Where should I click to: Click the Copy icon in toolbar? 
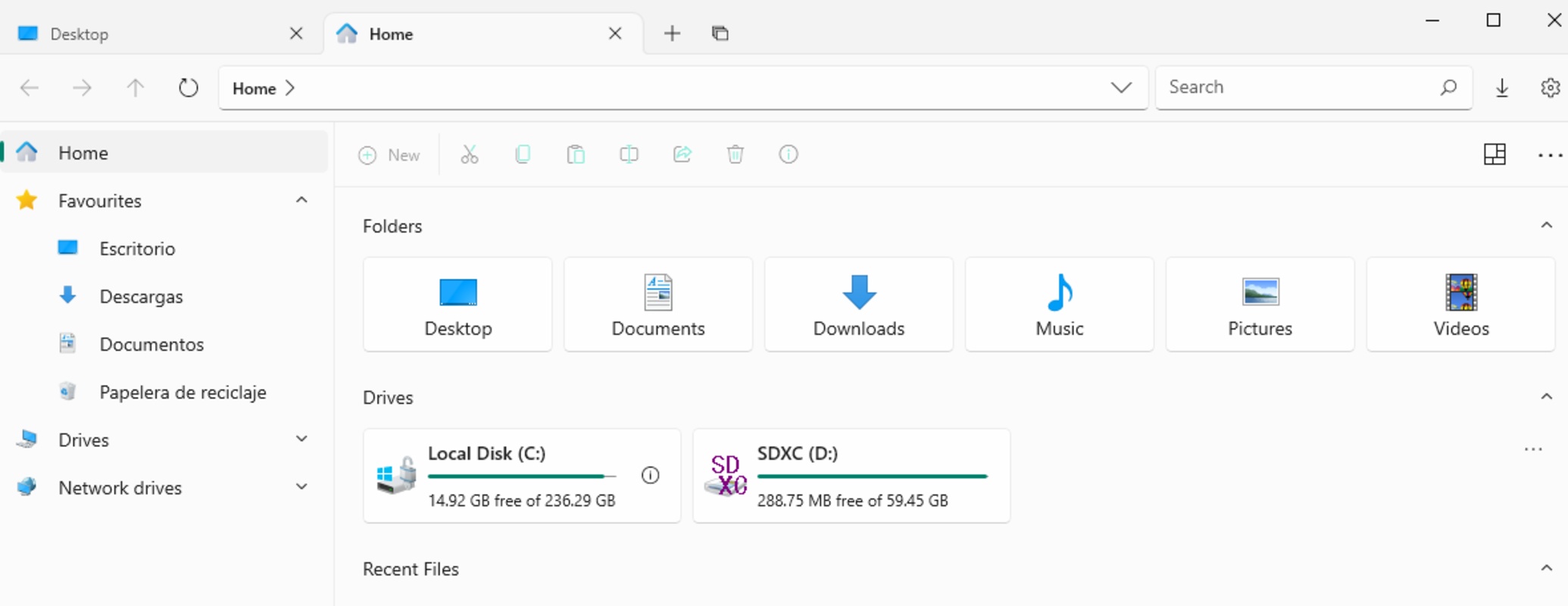[523, 155]
